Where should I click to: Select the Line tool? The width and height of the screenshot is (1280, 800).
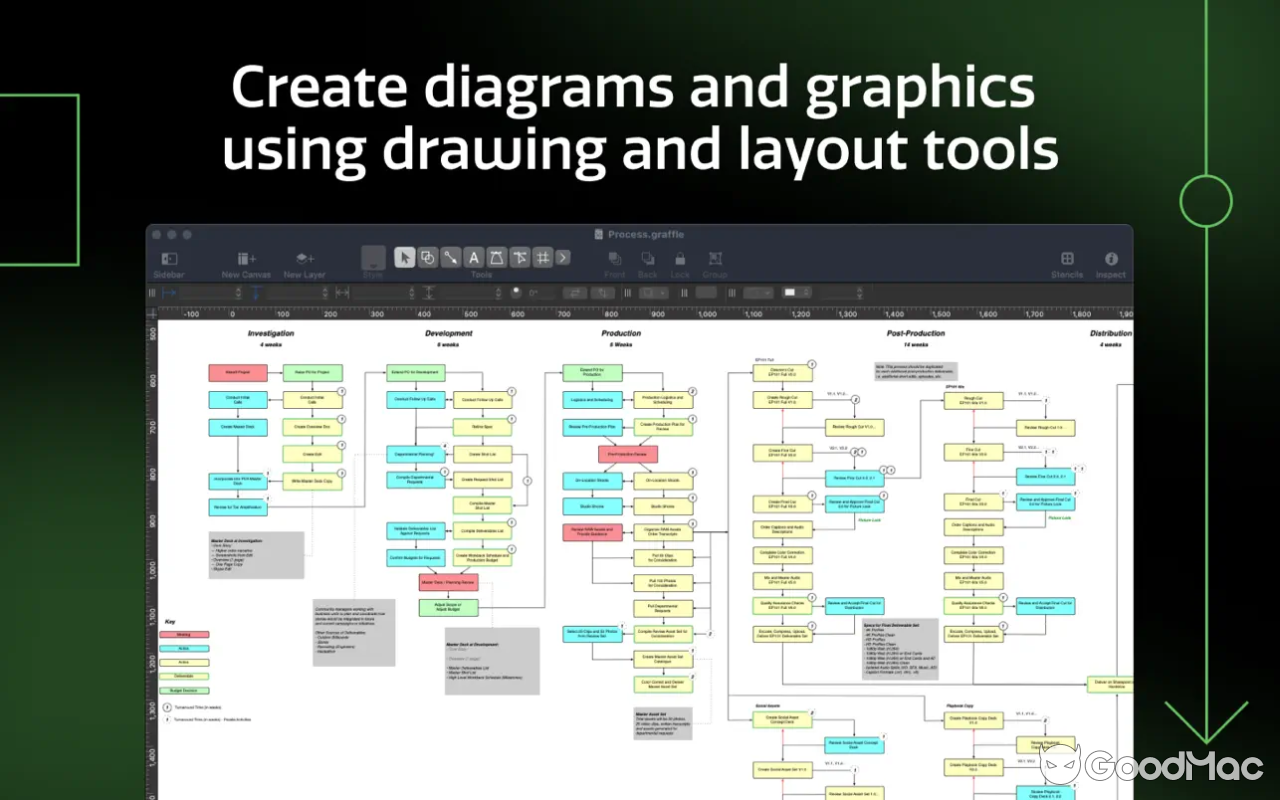point(451,257)
